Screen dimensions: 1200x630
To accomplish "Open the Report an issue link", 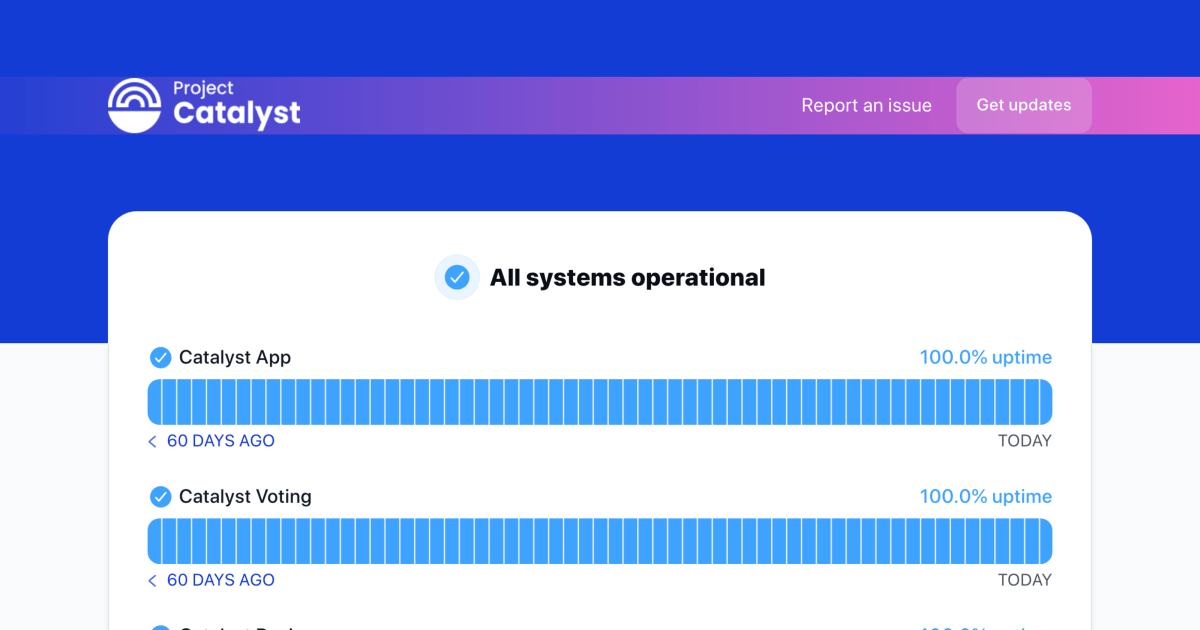I will [x=866, y=105].
